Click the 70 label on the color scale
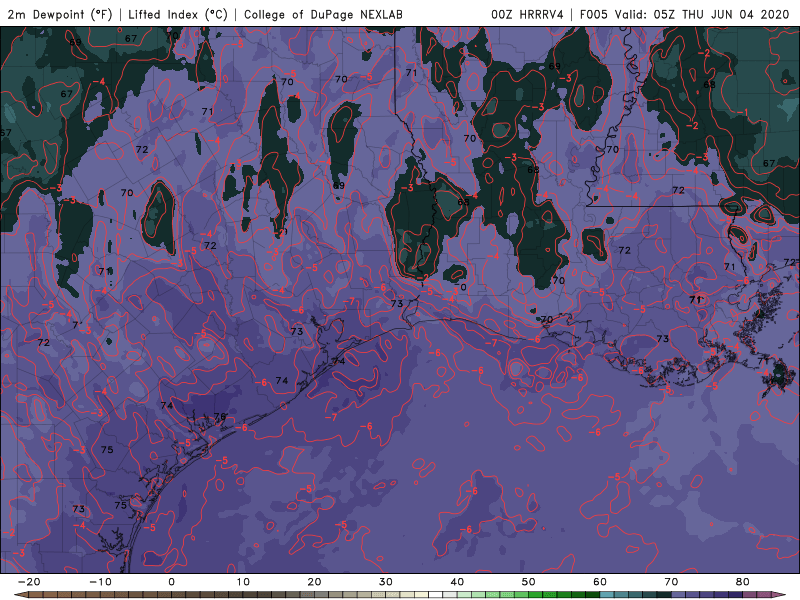This screenshot has height=600, width=800. pos(671,582)
